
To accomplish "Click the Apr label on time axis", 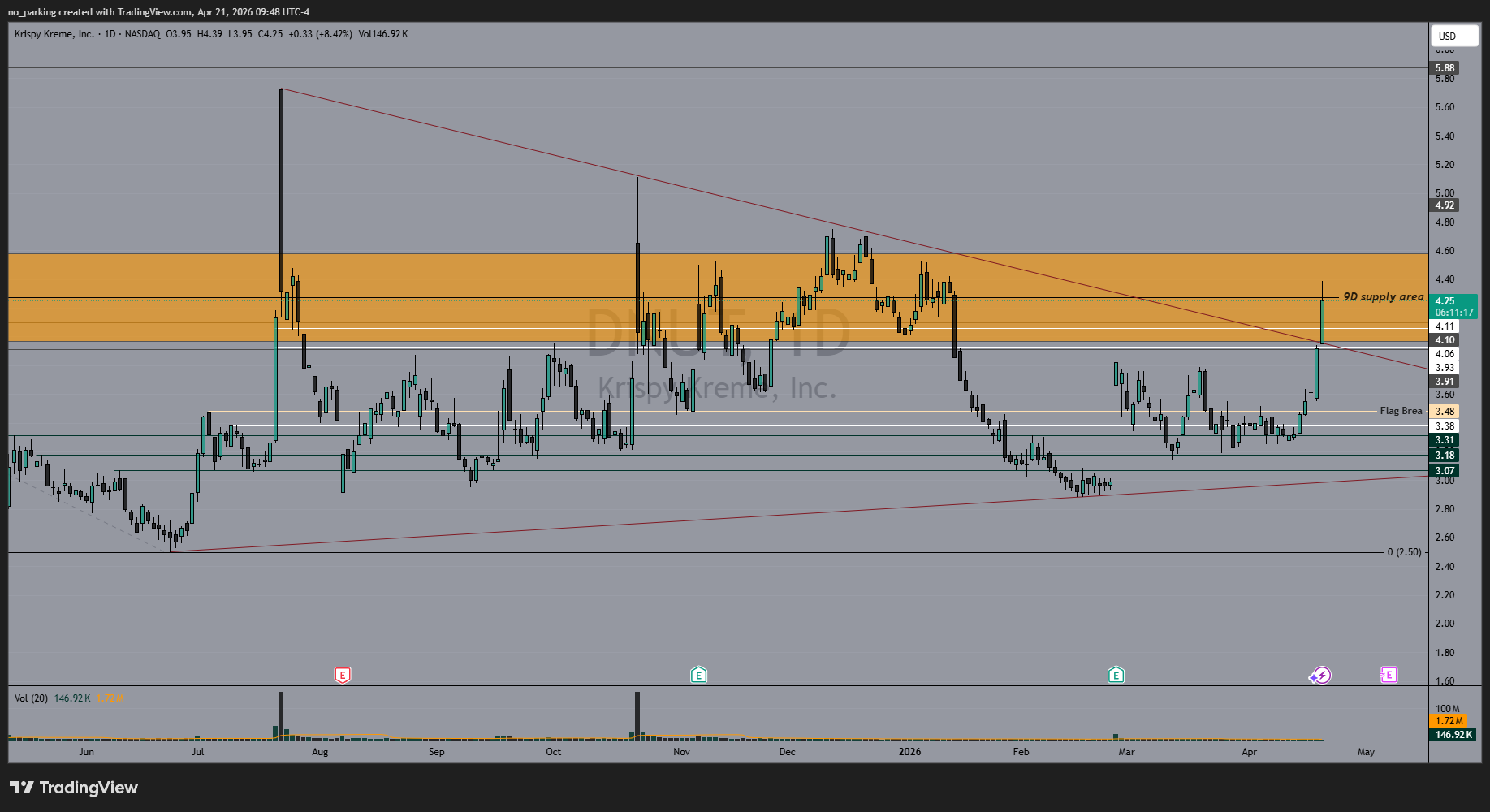I will (x=1249, y=752).
